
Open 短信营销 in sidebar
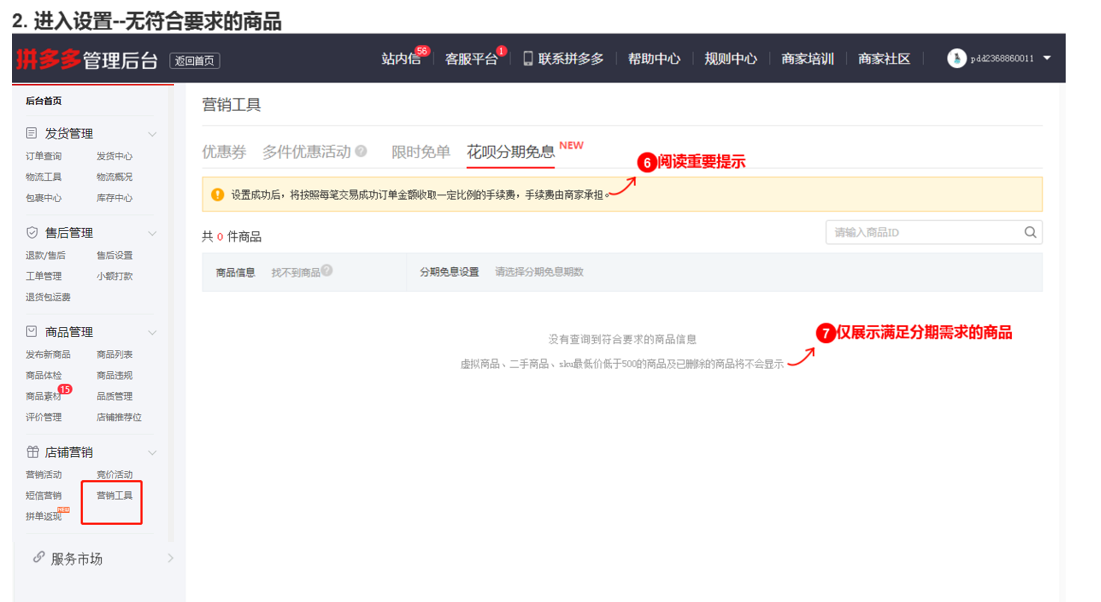pyautogui.click(x=44, y=495)
